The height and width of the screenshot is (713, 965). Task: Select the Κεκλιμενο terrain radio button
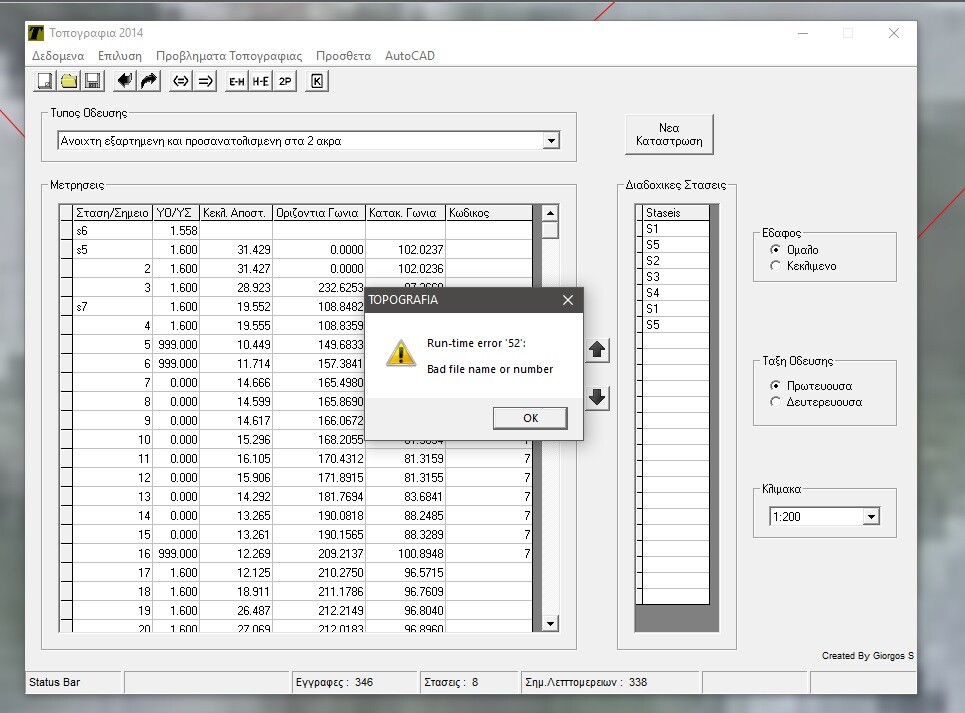coord(775,266)
